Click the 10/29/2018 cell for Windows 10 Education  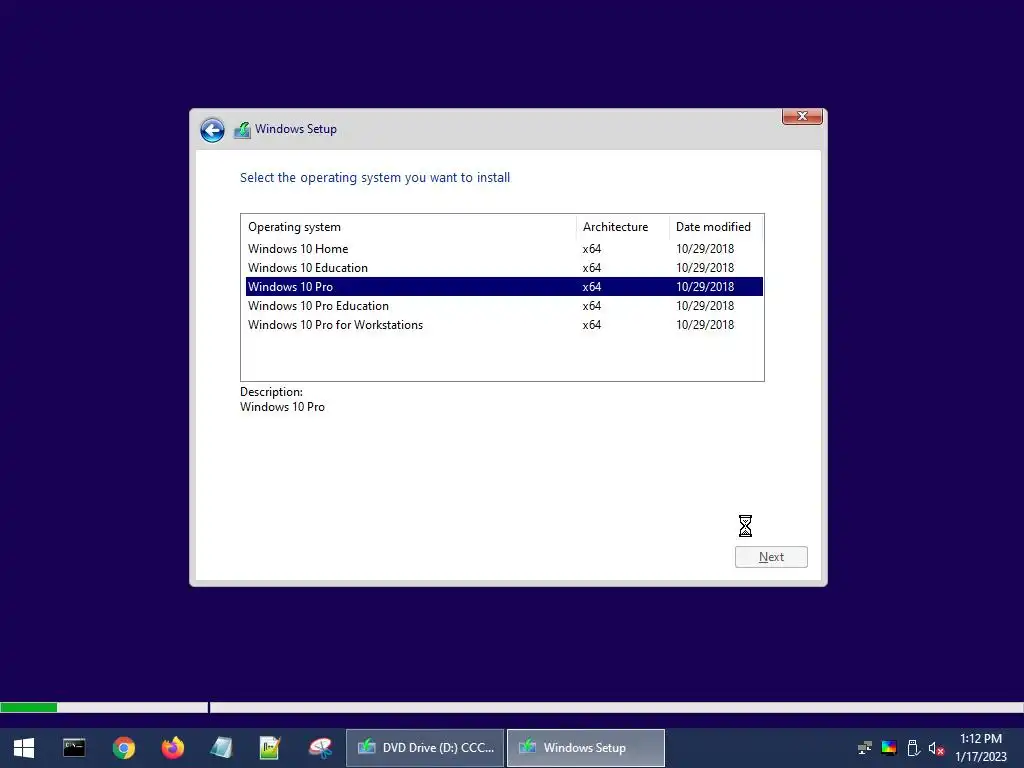[705, 268]
